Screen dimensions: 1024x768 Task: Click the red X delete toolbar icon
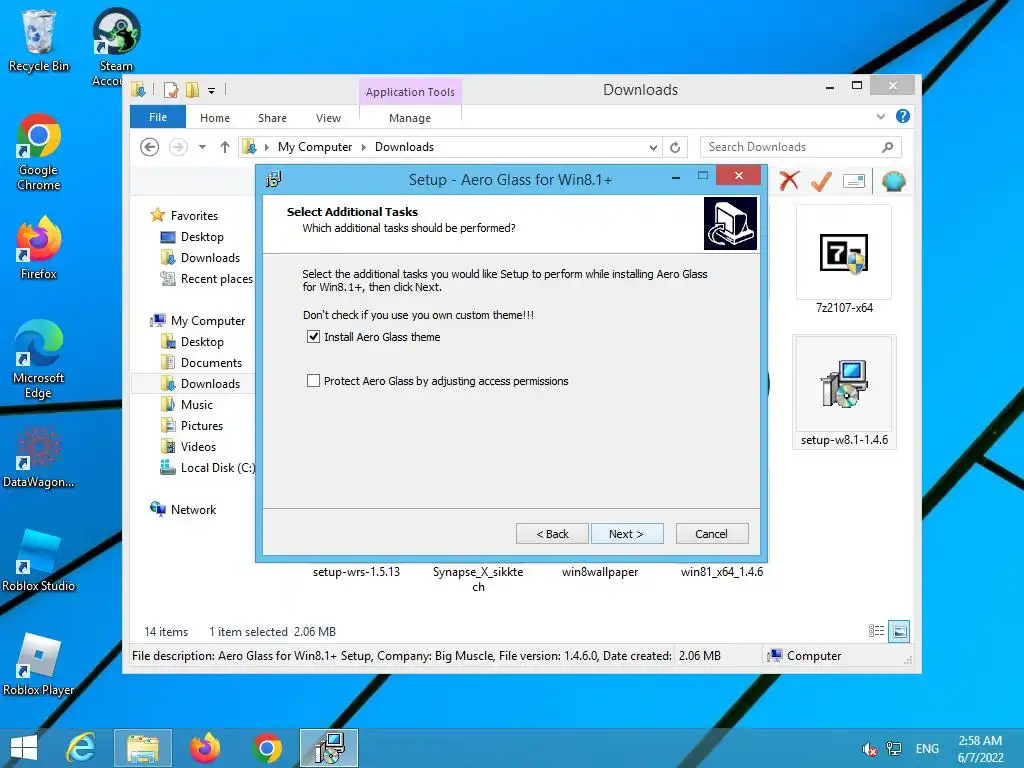coord(789,181)
